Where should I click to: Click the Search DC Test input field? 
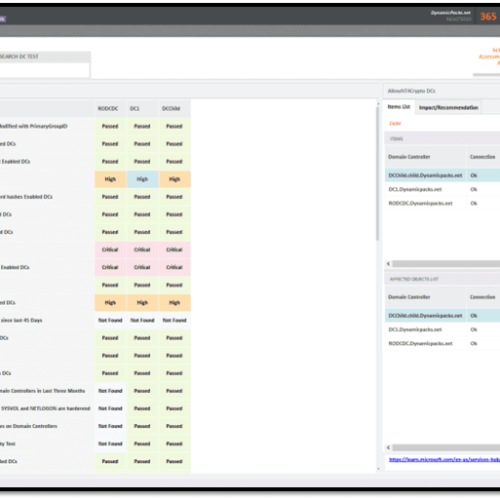[x=44, y=70]
